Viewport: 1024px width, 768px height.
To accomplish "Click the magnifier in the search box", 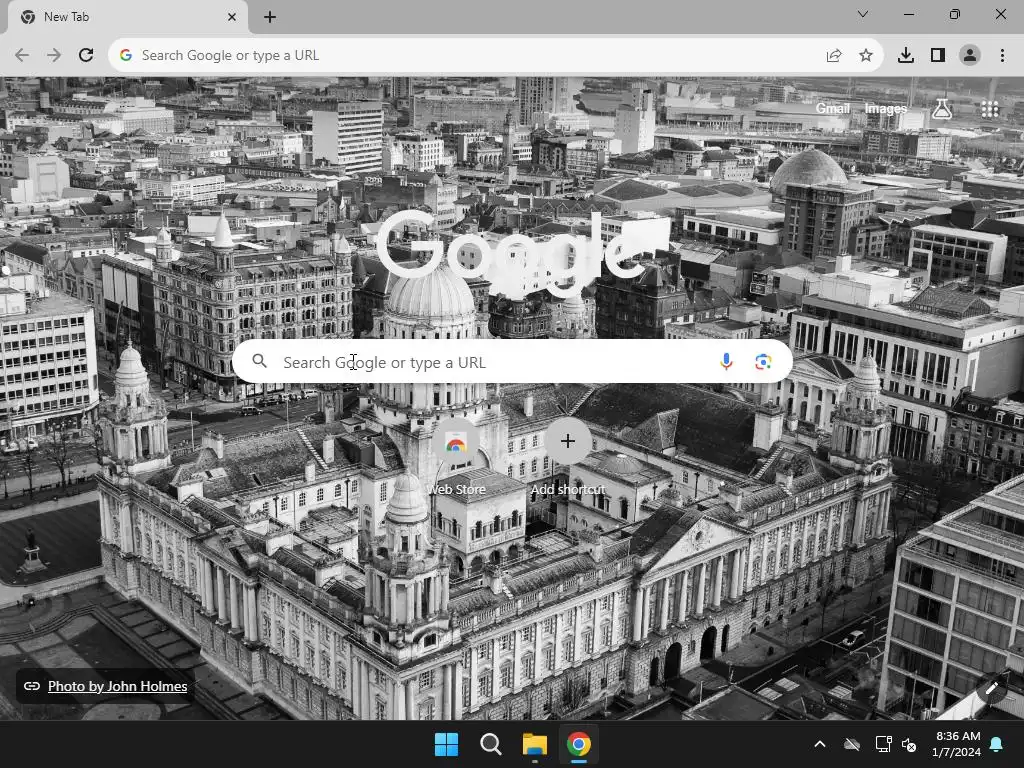I will pos(260,360).
